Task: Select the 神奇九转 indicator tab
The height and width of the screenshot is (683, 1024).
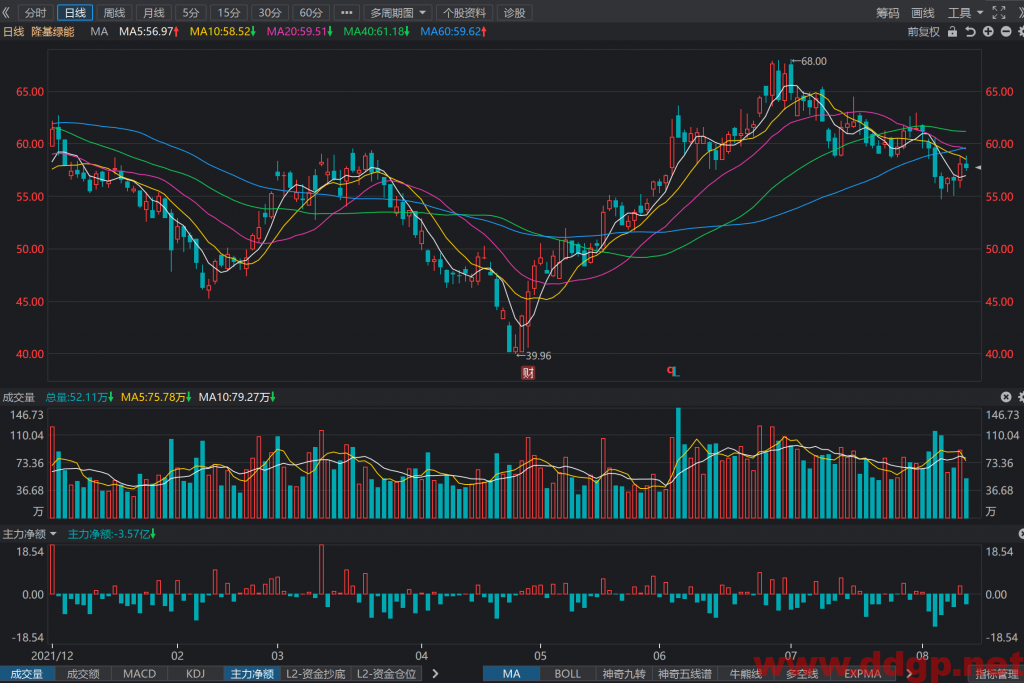Action: coord(624,673)
